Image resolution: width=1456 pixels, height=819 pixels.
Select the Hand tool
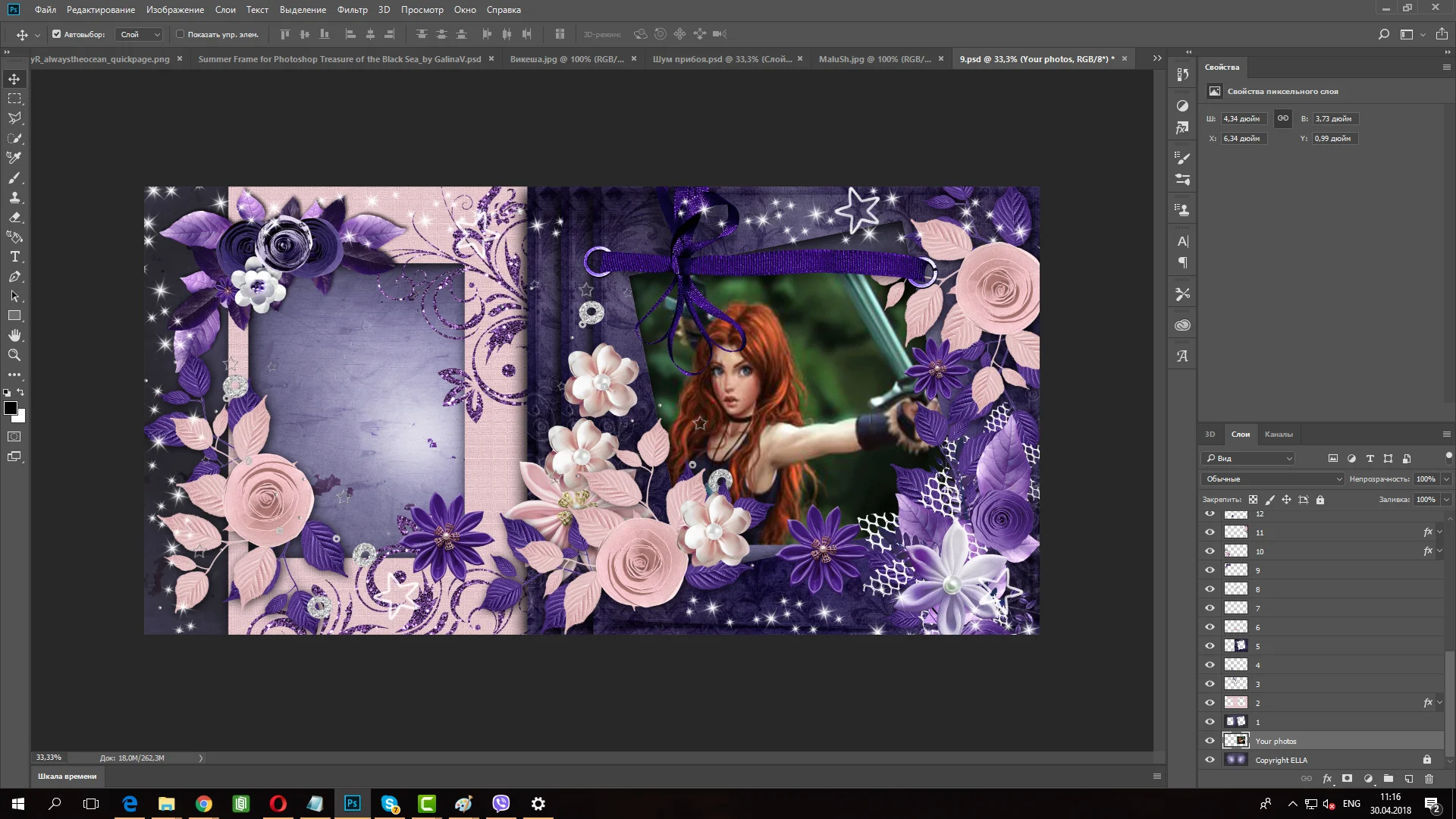(x=14, y=335)
